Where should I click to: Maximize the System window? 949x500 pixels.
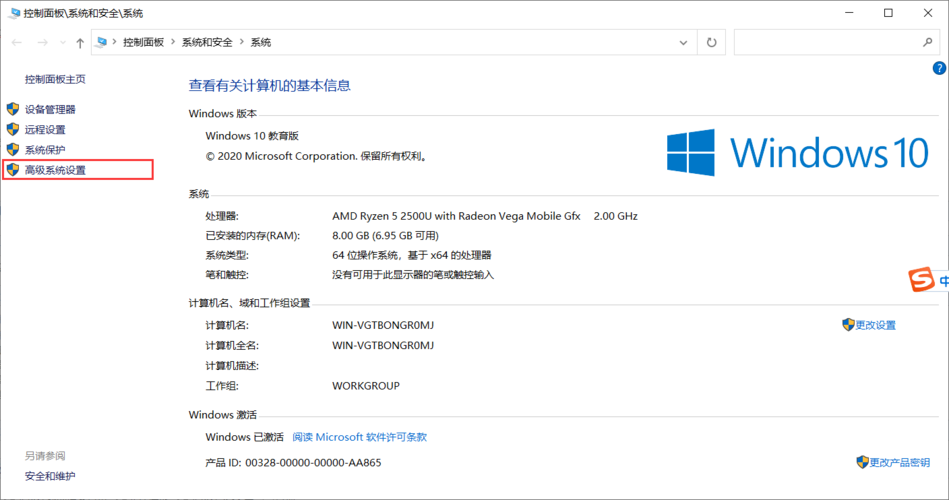888,13
